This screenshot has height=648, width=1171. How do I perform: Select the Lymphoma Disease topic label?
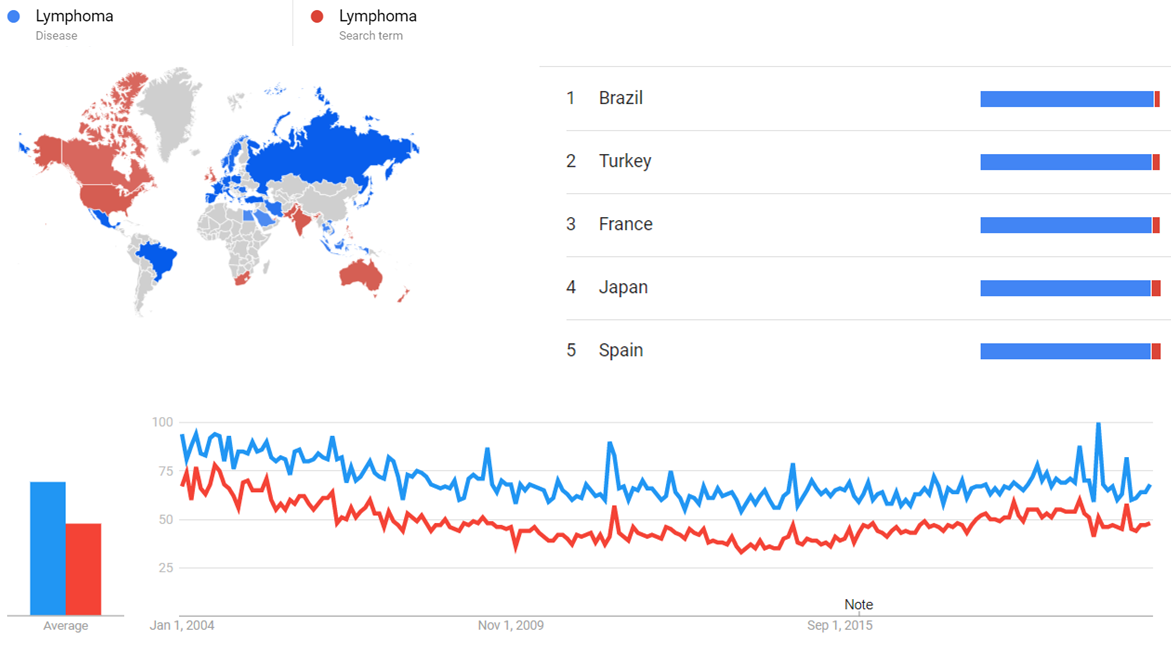pos(74,16)
